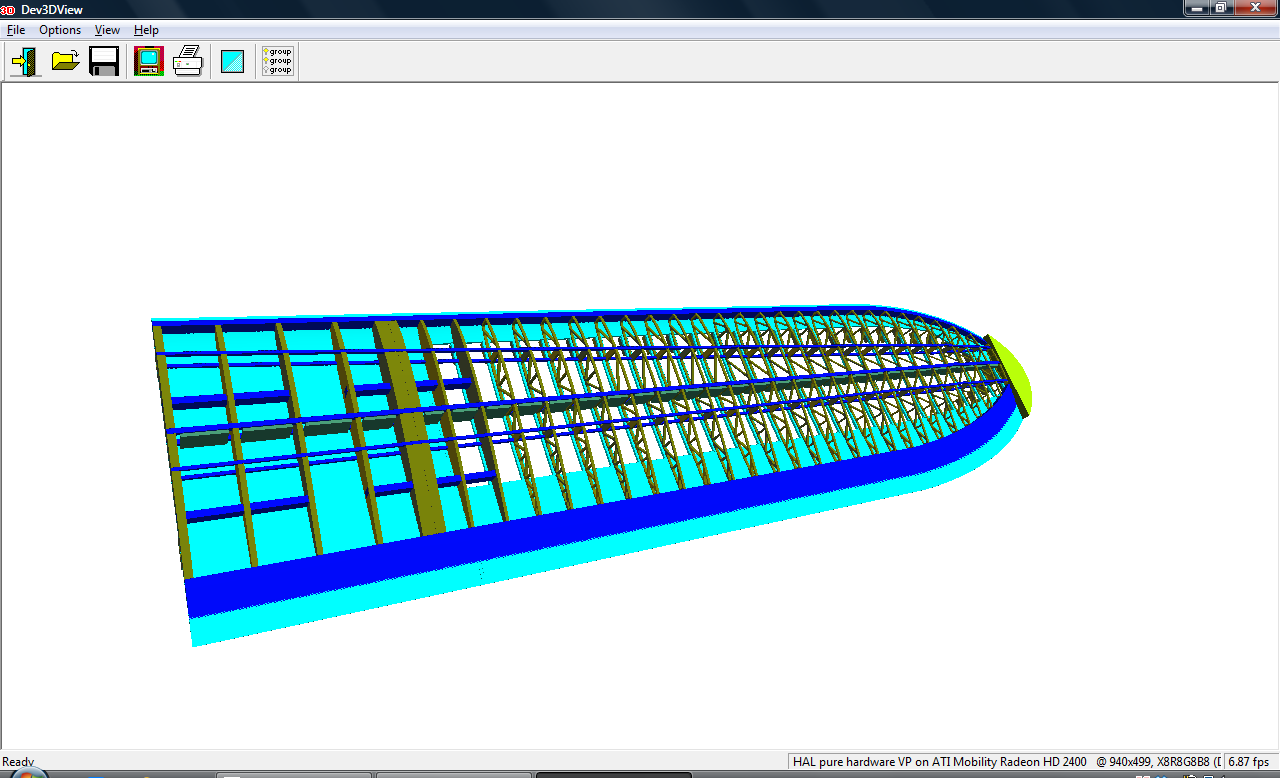Click the cyan square background icon
This screenshot has width=1280, height=778.
[233, 61]
